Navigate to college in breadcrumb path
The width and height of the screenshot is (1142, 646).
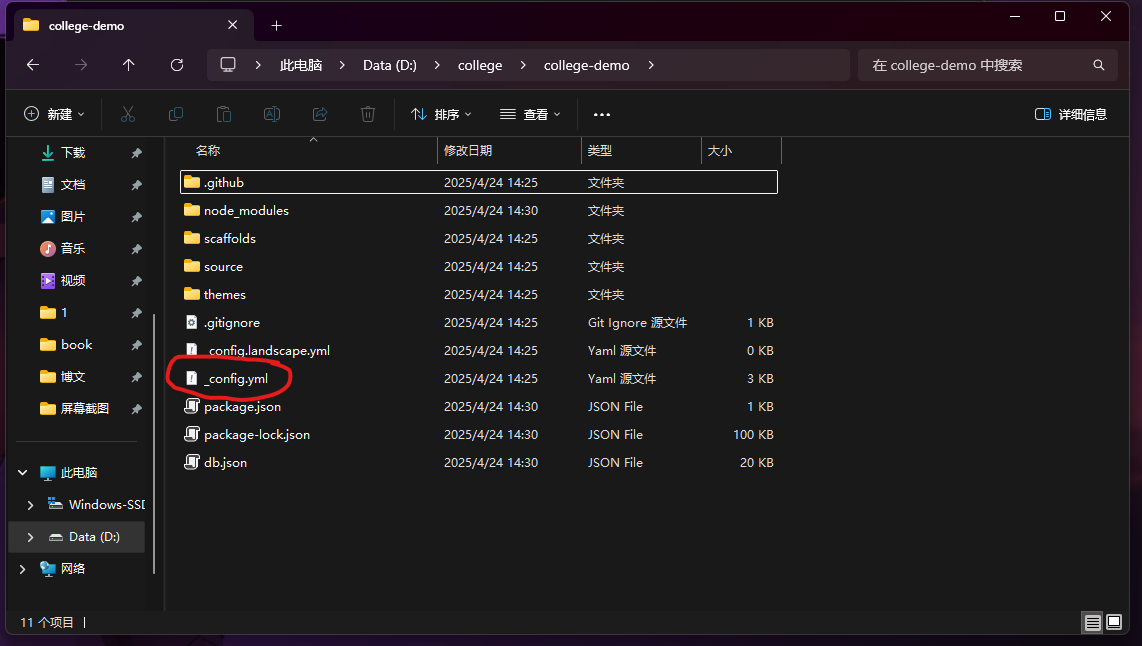[480, 65]
